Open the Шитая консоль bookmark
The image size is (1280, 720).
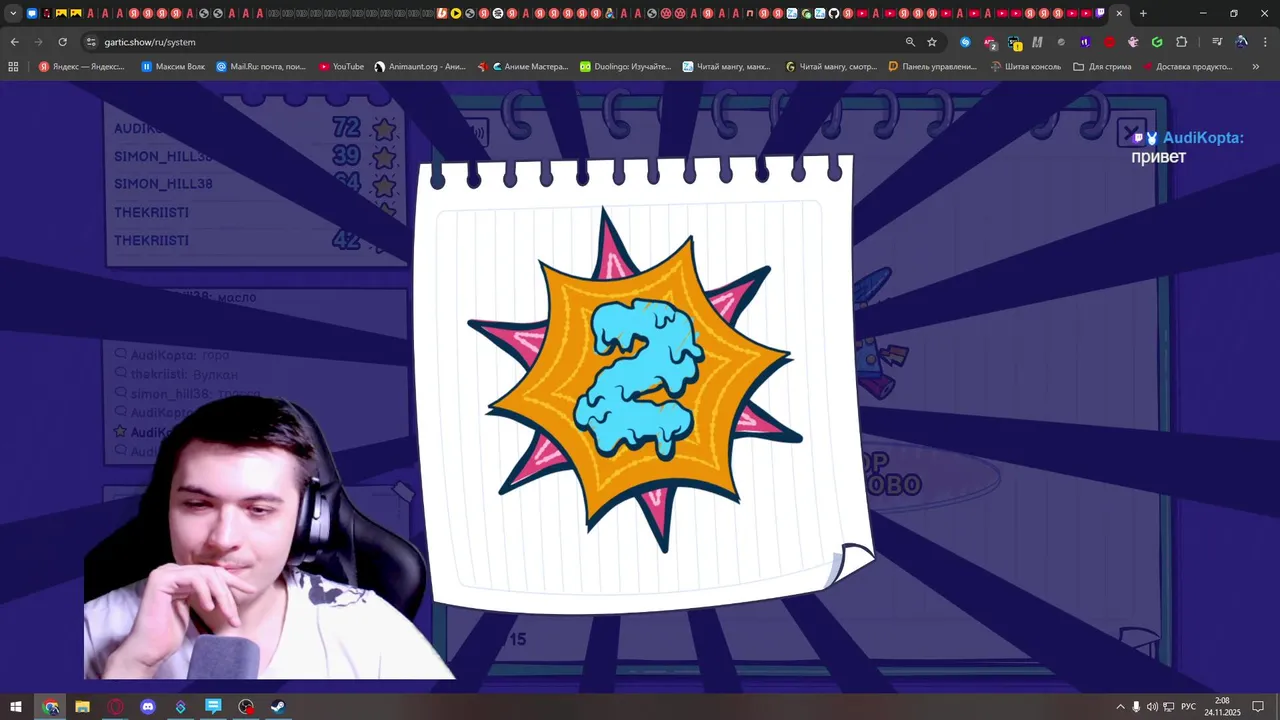pos(1025,67)
